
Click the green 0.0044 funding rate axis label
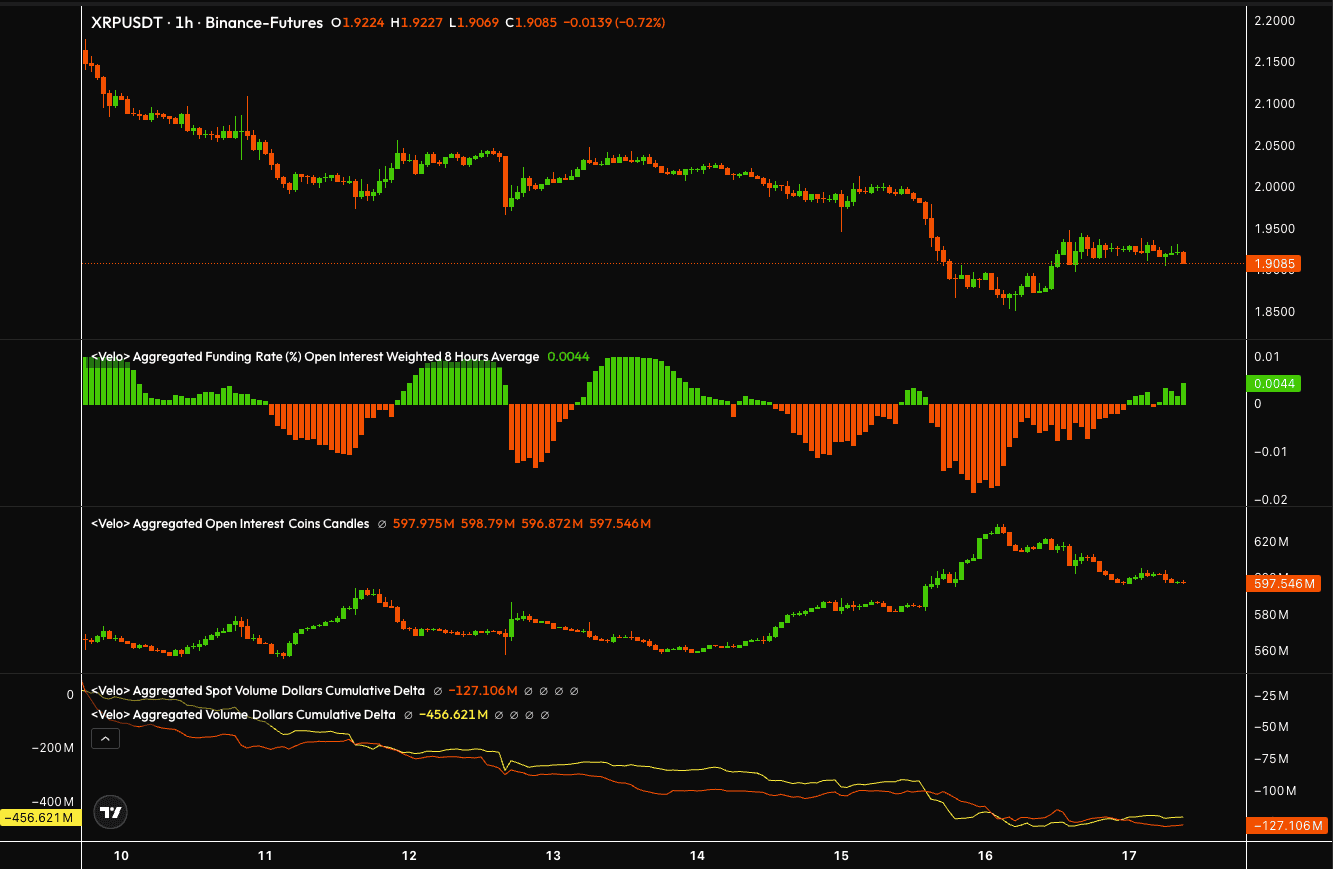(1275, 384)
